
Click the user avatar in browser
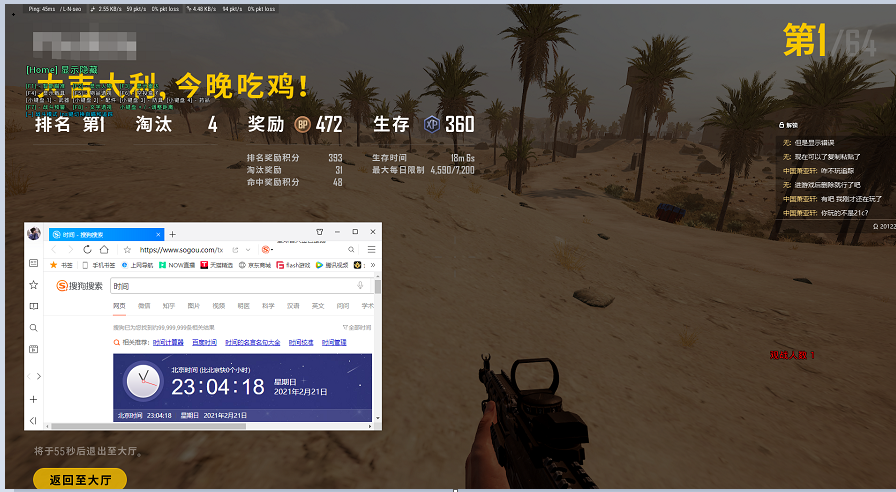pos(34,233)
